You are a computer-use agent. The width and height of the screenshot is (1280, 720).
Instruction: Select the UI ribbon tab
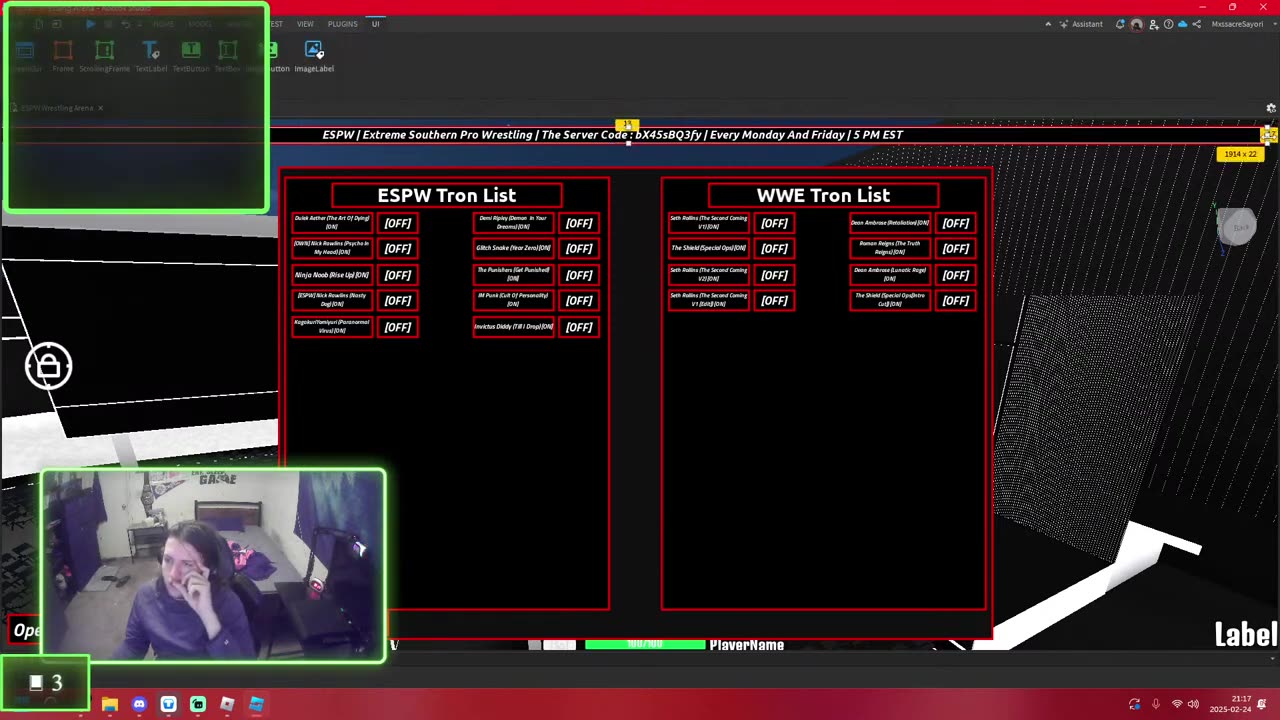(376, 24)
